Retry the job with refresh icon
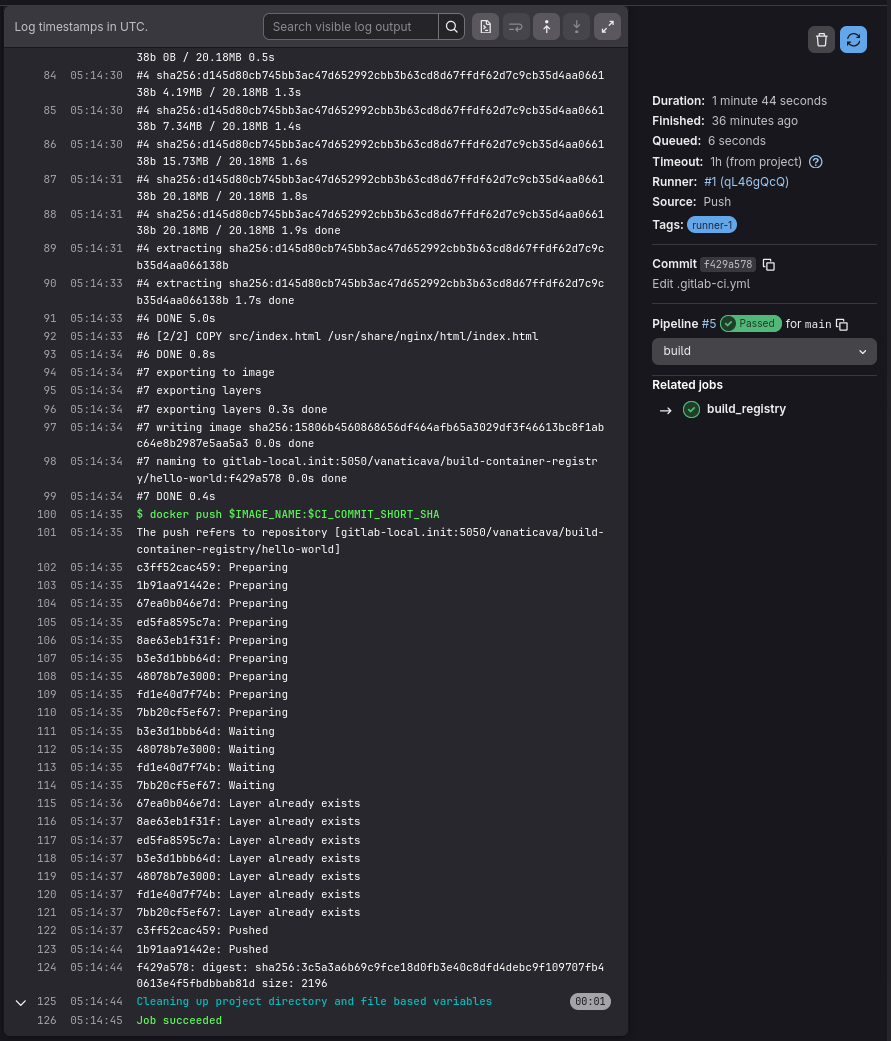This screenshot has height=1041, width=891. tap(853, 40)
